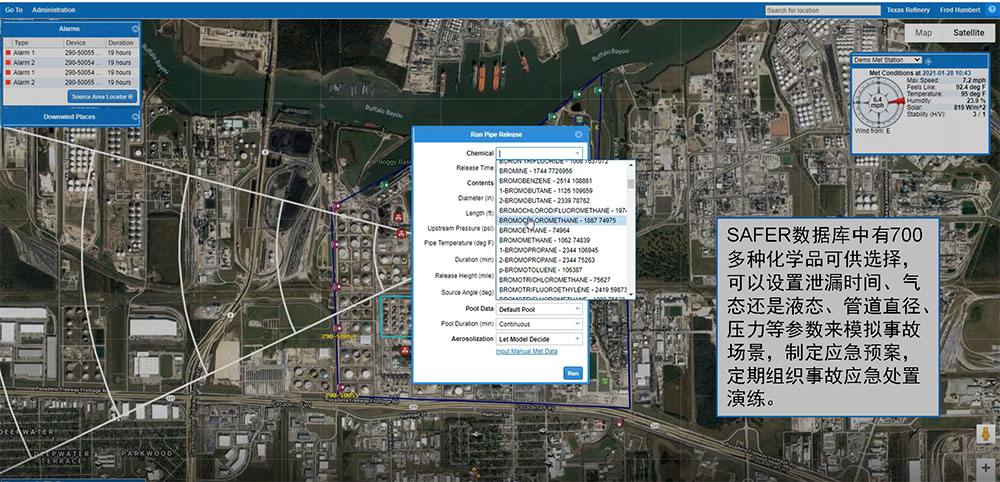Click the Run button
Screen dimensions: 1000x482
(573, 373)
